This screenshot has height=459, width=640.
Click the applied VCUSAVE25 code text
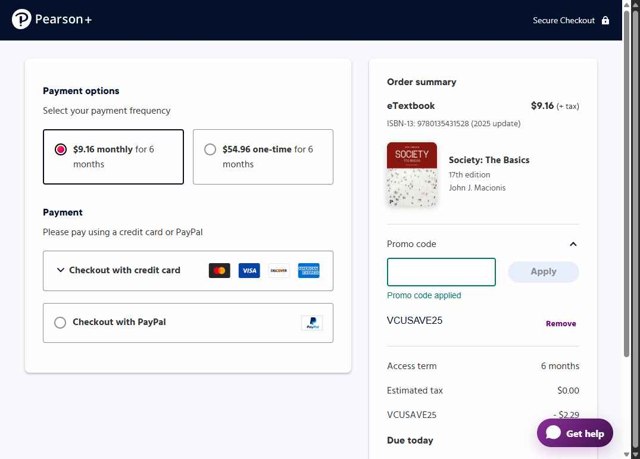coord(415,321)
